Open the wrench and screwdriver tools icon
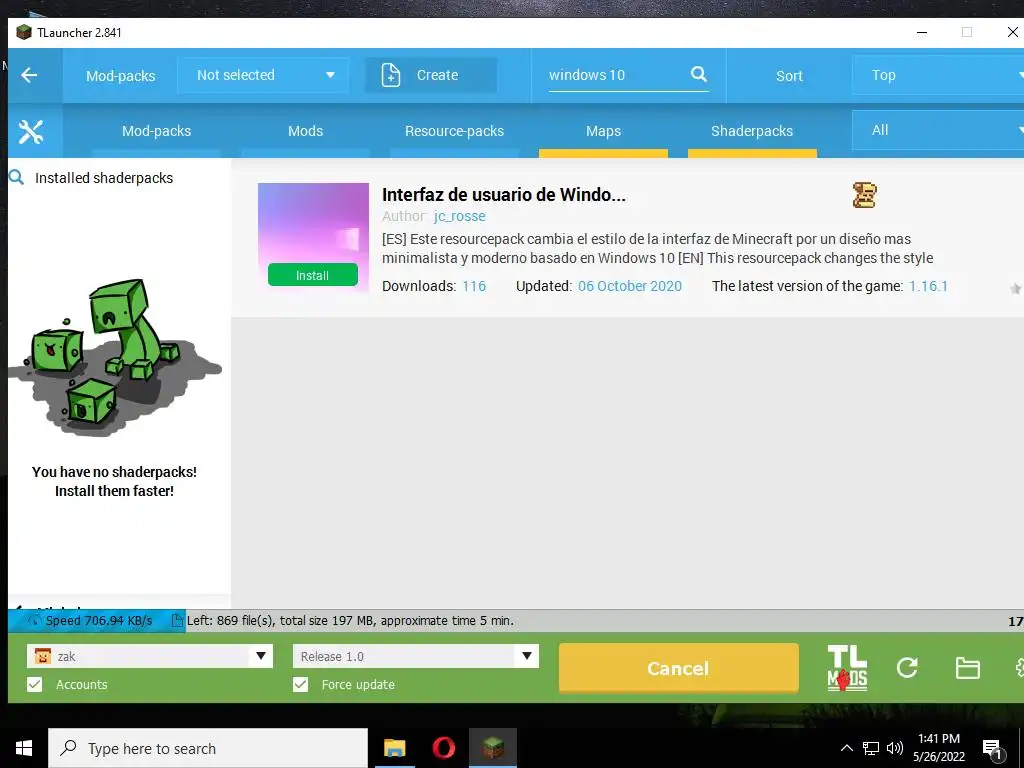The image size is (1024, 768). pyautogui.click(x=31, y=131)
